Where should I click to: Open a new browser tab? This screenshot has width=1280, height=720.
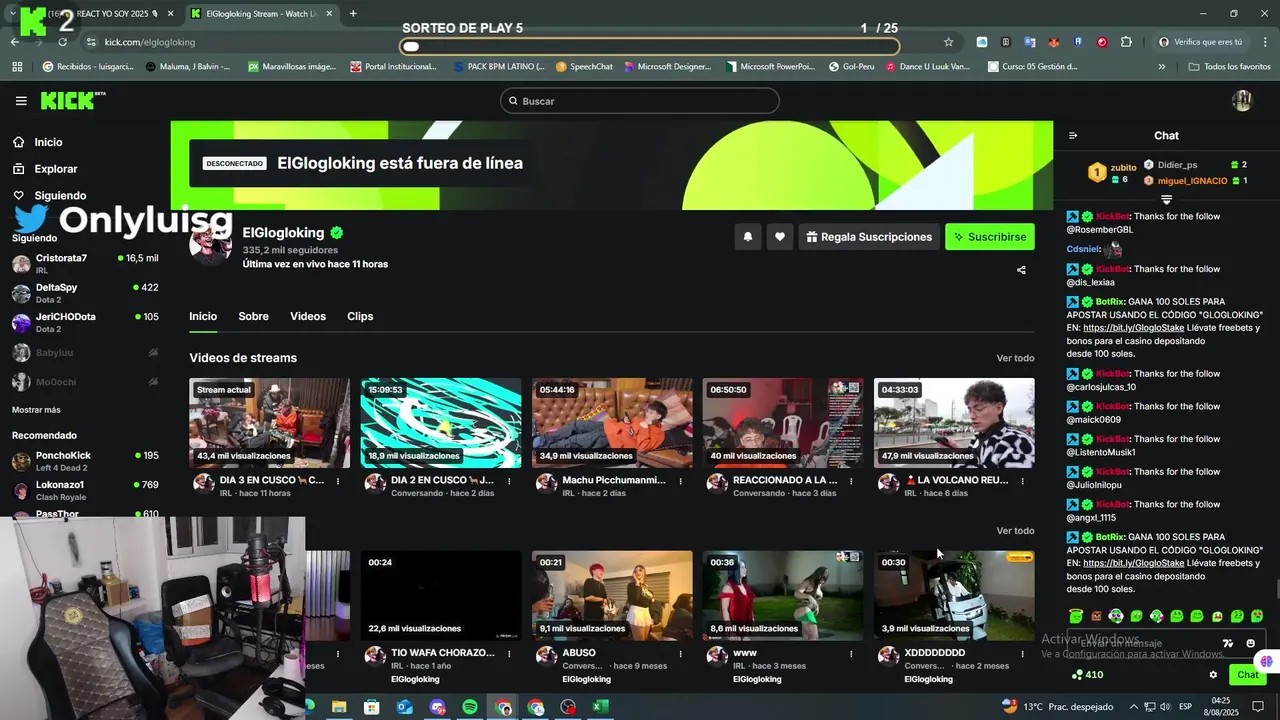pos(353,14)
